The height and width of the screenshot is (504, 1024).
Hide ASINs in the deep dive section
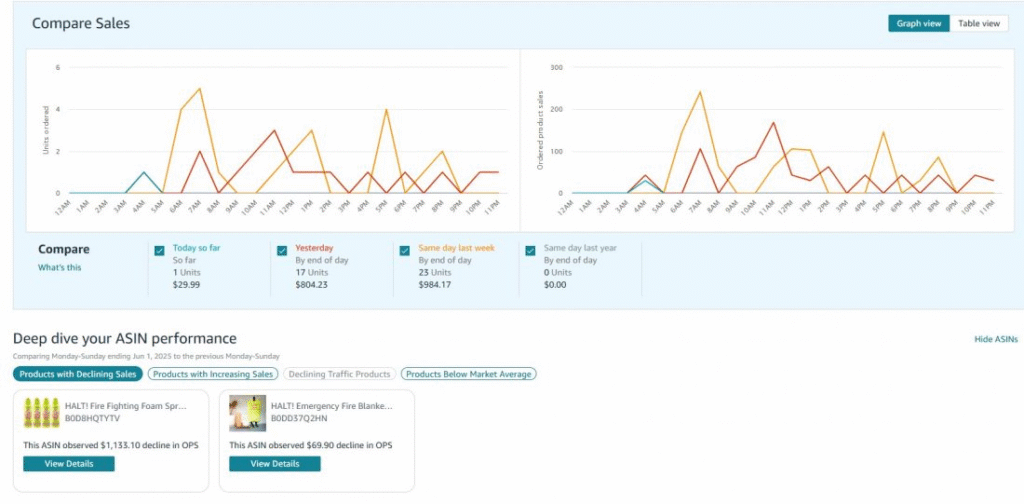995,340
